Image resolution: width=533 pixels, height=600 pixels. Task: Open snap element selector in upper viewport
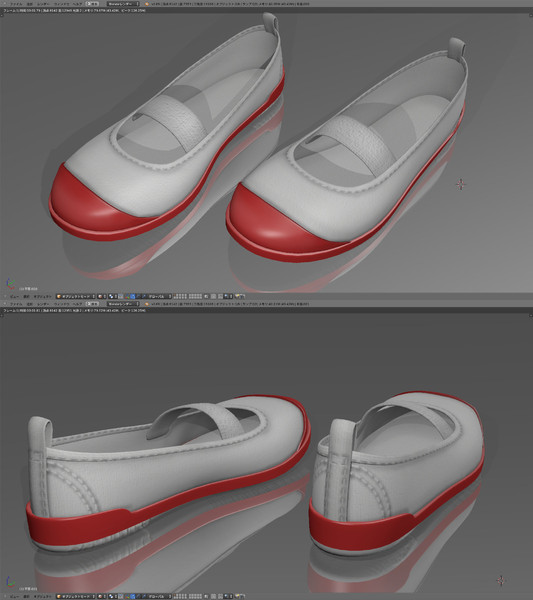coord(228,296)
